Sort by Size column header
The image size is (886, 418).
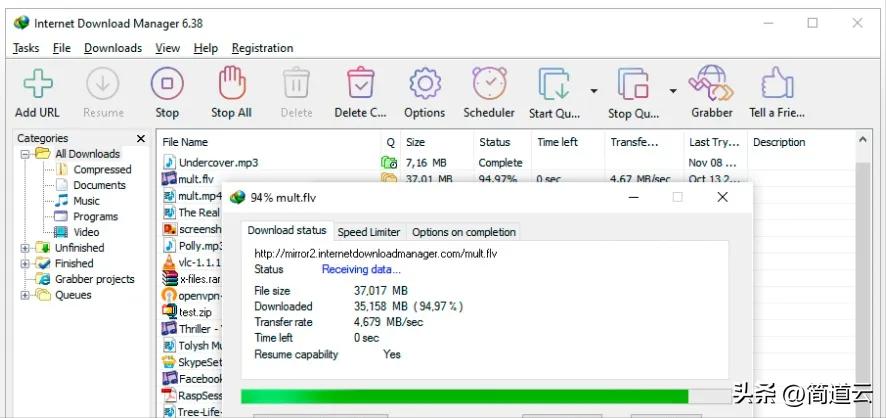437,142
